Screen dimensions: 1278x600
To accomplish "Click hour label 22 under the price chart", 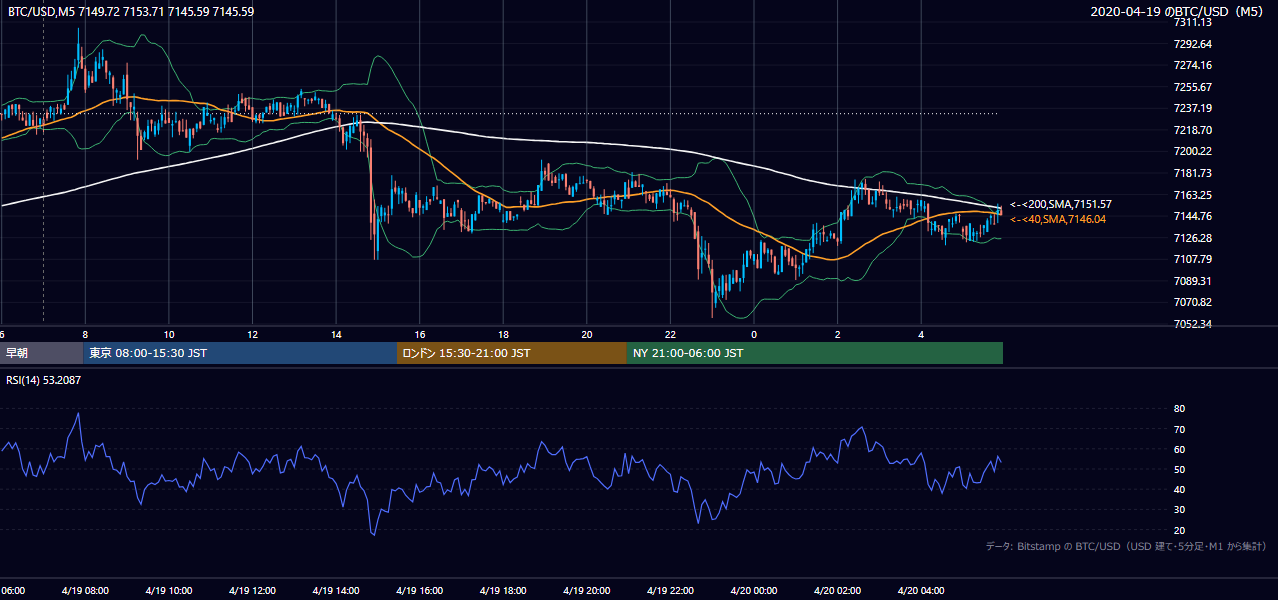I will (671, 335).
